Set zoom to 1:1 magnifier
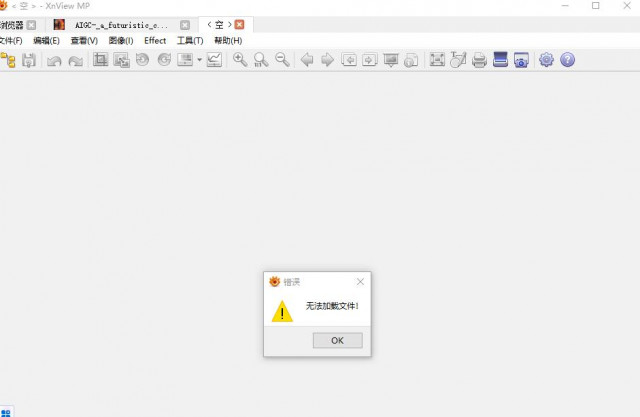 pyautogui.click(x=261, y=60)
